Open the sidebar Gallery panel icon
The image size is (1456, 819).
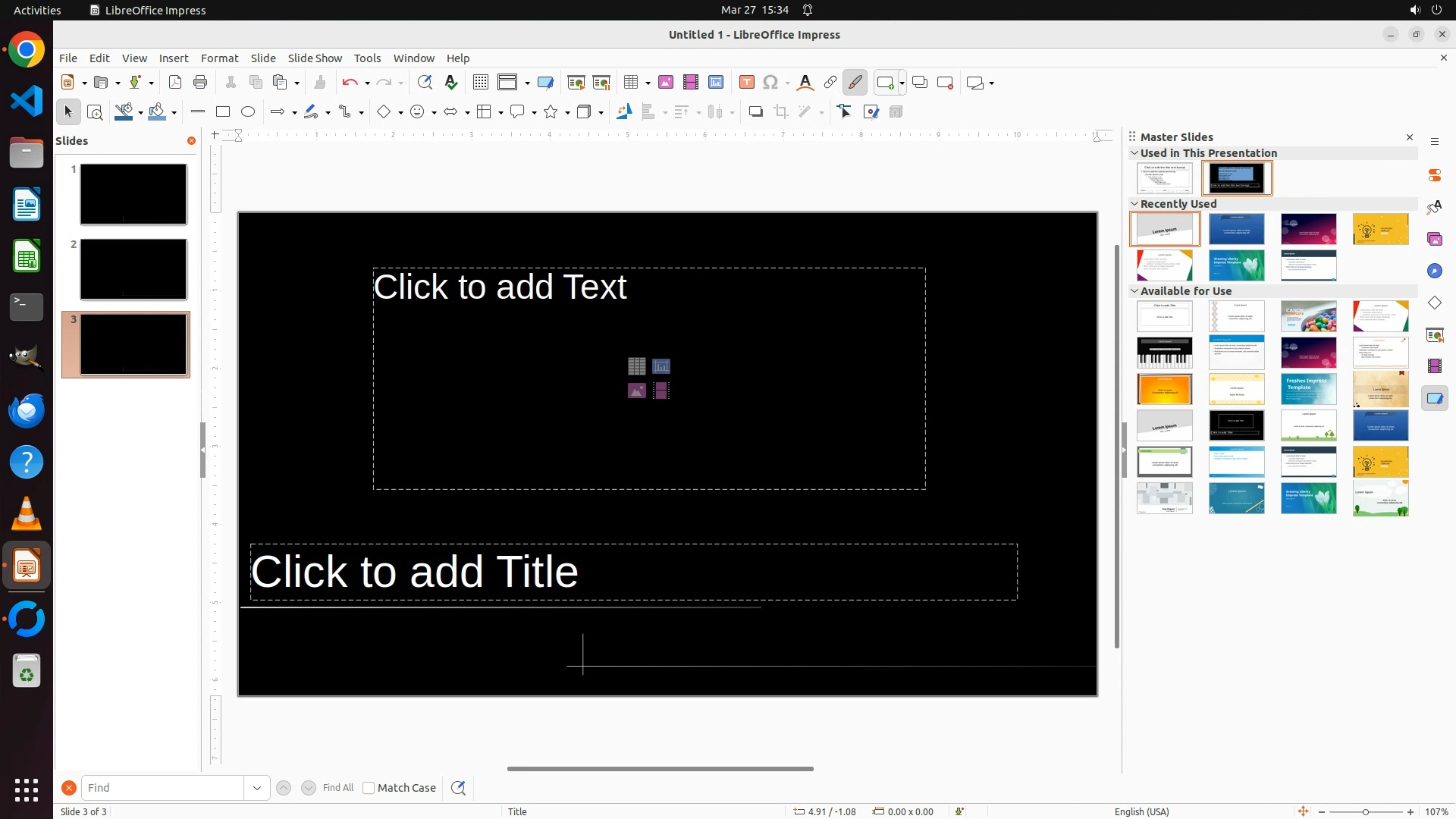(1435, 239)
